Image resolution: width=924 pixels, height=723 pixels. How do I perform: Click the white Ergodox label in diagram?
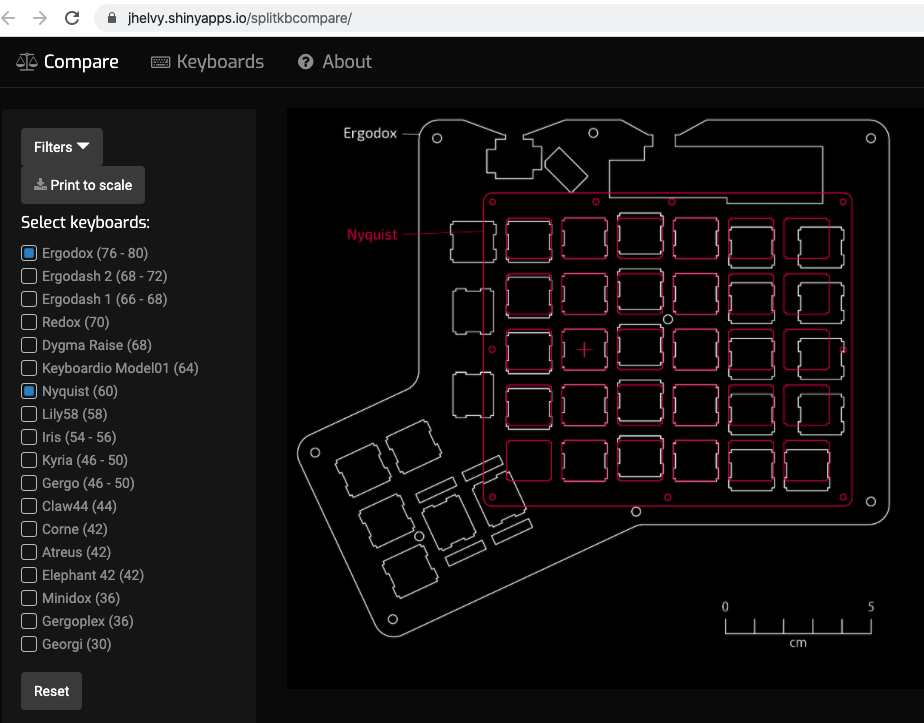tap(370, 133)
